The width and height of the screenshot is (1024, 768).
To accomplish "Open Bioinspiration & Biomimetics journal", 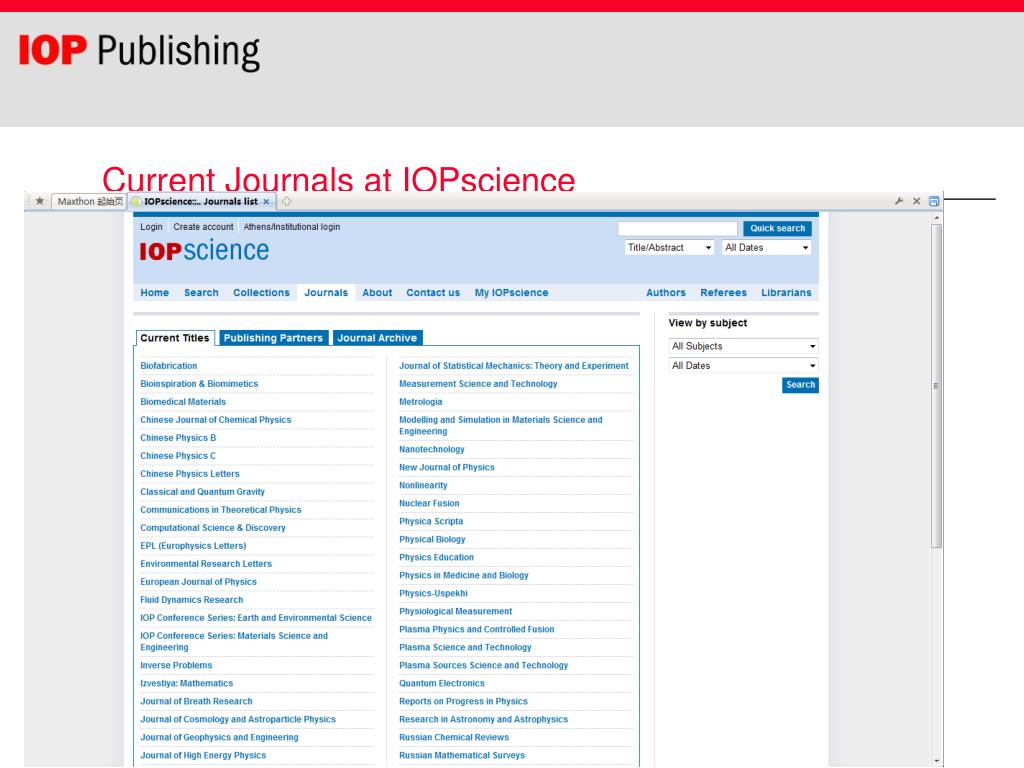I will pyautogui.click(x=199, y=384).
